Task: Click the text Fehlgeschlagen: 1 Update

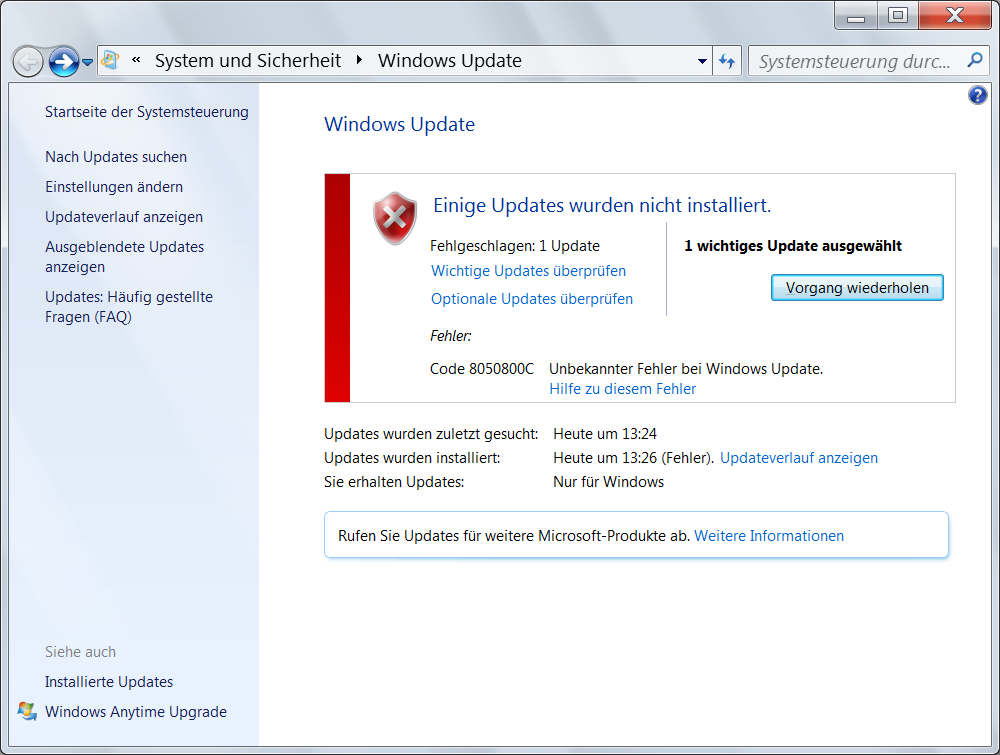Action: click(515, 246)
